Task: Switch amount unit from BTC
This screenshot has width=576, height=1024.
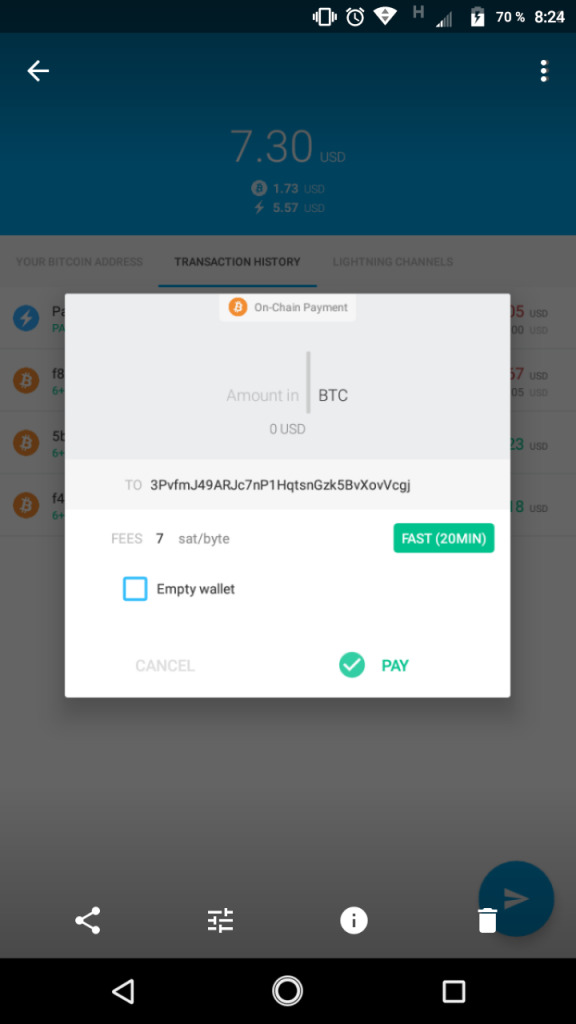Action: click(x=333, y=396)
